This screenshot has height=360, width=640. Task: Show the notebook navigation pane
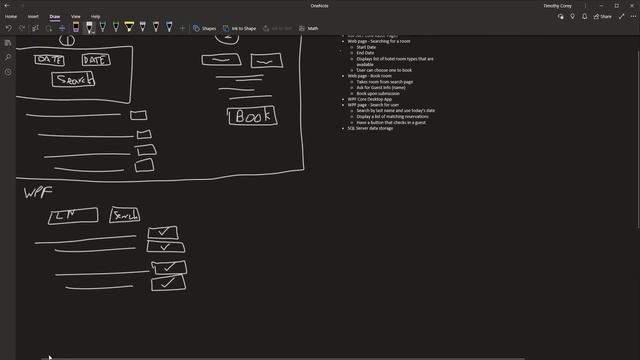8,43
